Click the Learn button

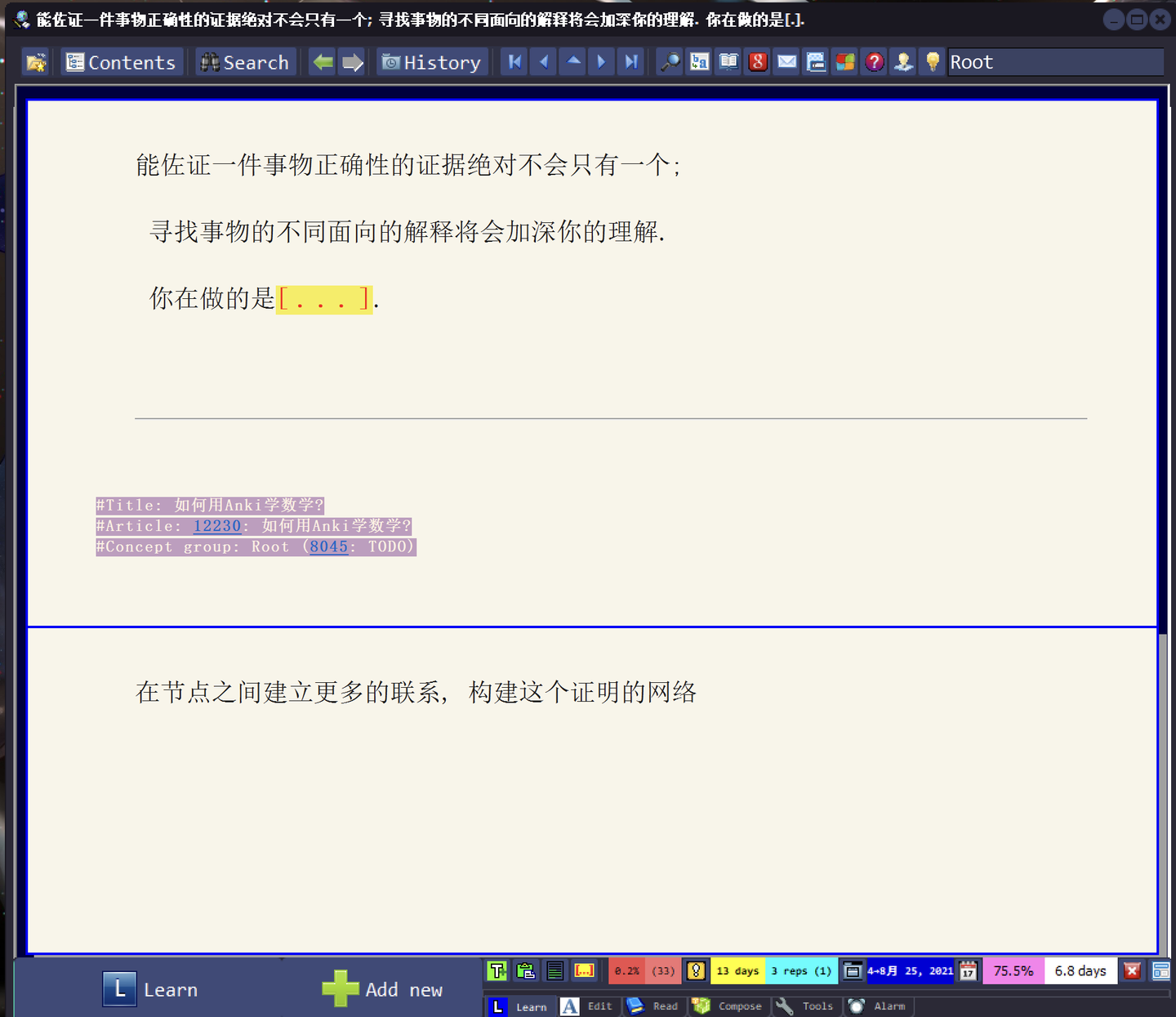point(150,989)
